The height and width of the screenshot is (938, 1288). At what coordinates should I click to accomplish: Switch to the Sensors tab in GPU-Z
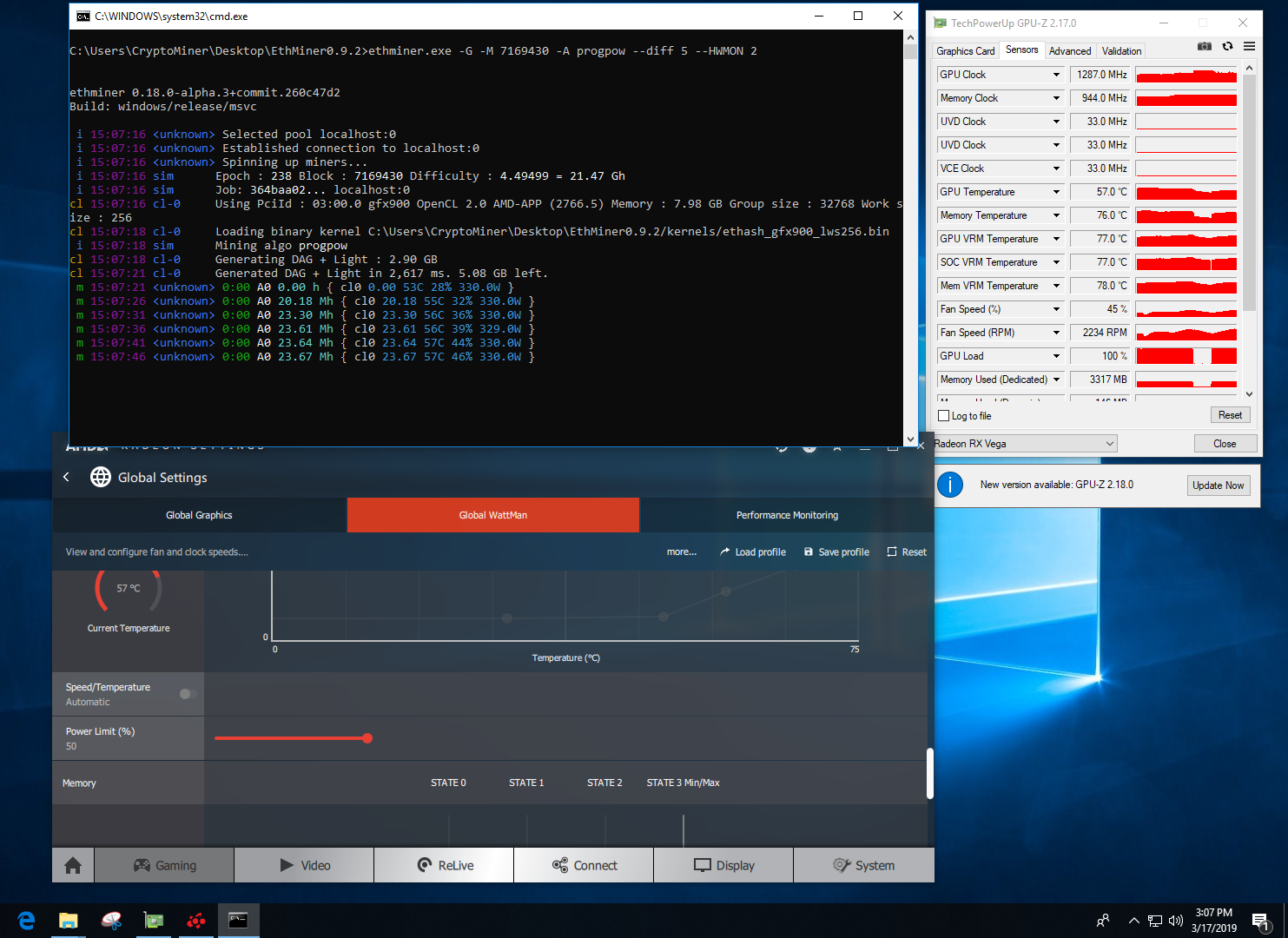coord(1021,50)
